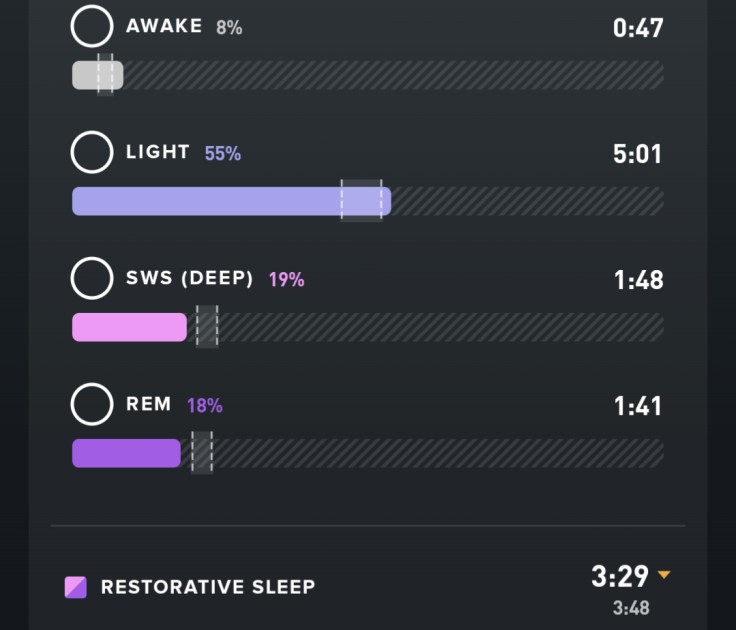The image size is (736, 630).
Task: Click the SWS typical range marker
Action: [x=207, y=327]
